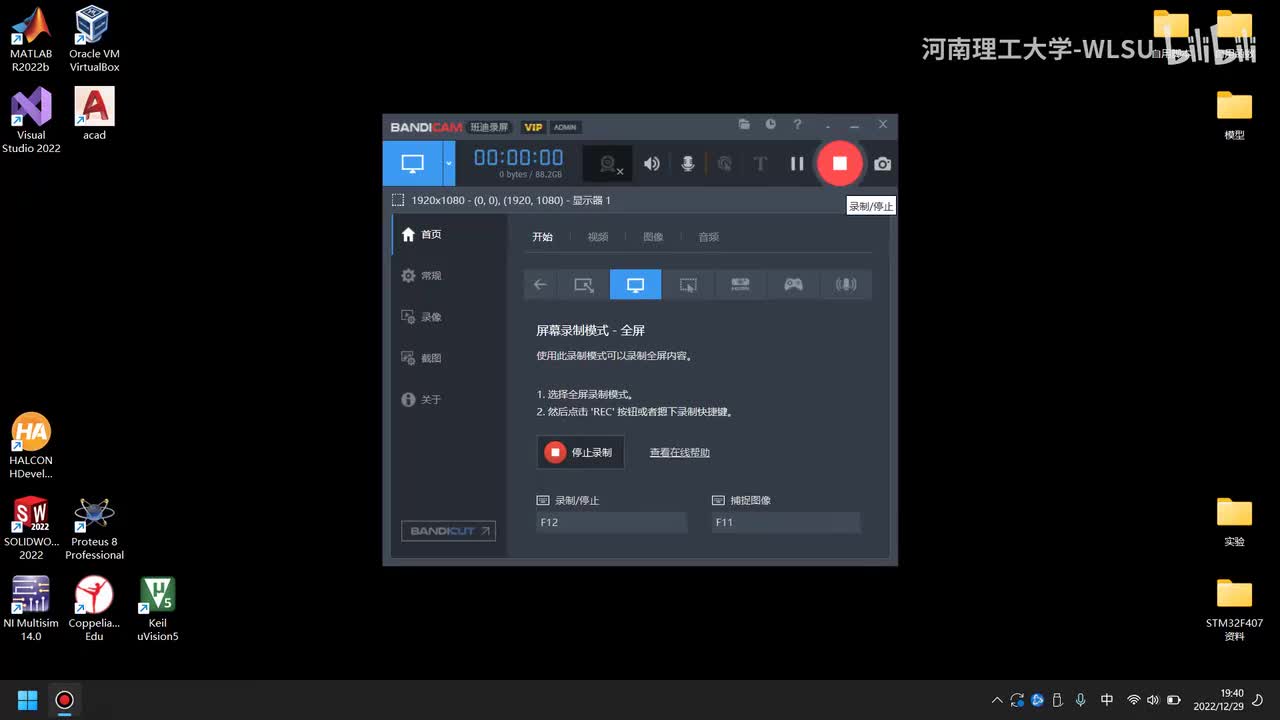Open the 查看在线帮助 link
The height and width of the screenshot is (720, 1280).
tap(680, 453)
